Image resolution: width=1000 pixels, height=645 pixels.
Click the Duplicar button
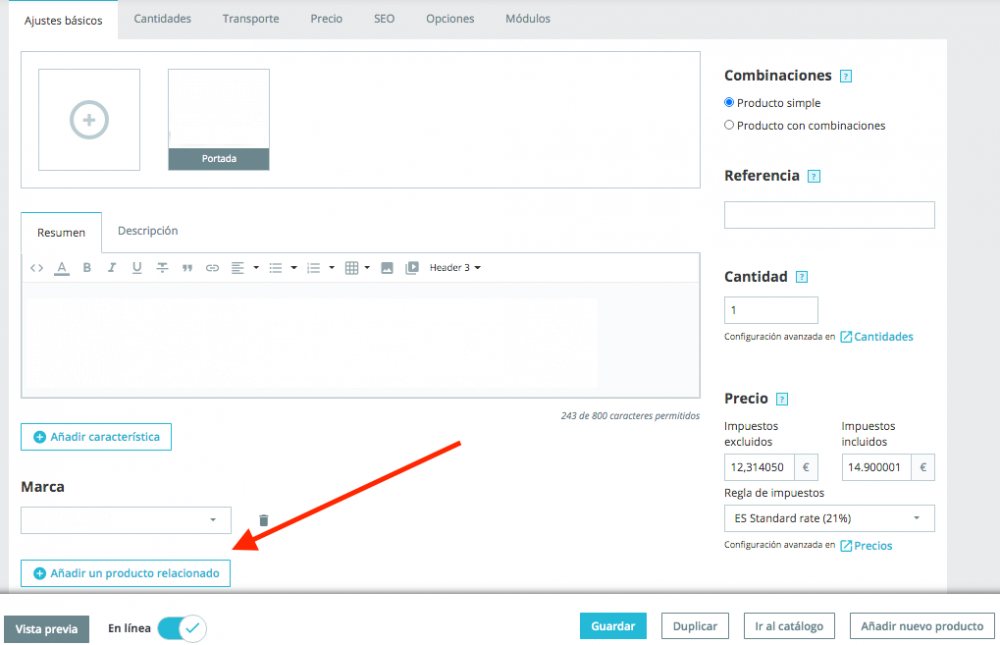point(695,626)
